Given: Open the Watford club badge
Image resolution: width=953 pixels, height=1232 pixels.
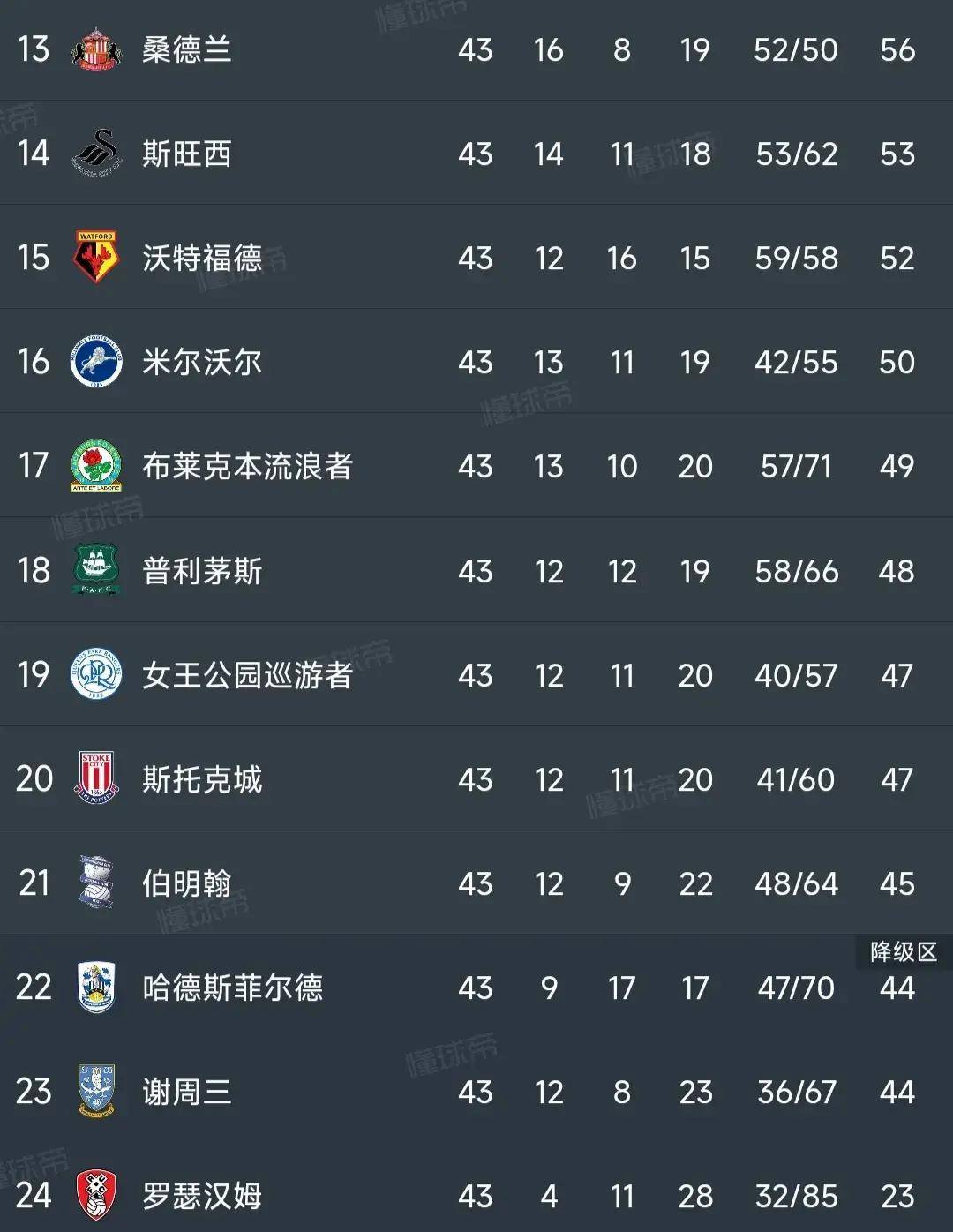Looking at the screenshot, I should [x=95, y=258].
